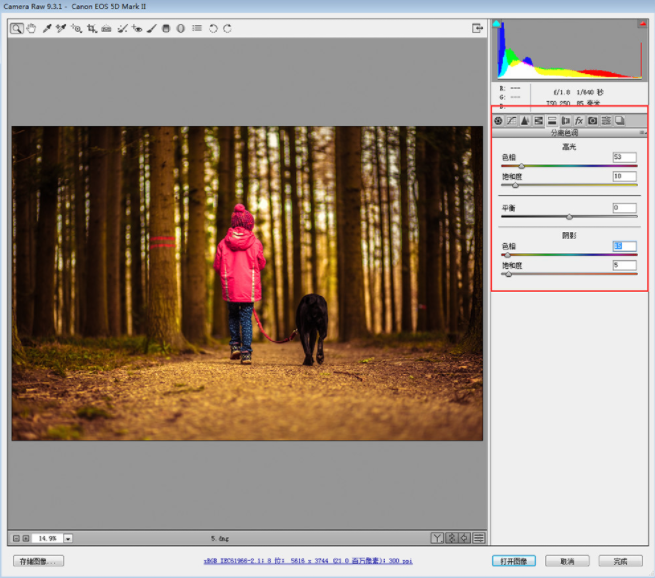This screenshot has height=578, width=655.
Task: Toggle before/after preview view
Action: [x=437, y=537]
